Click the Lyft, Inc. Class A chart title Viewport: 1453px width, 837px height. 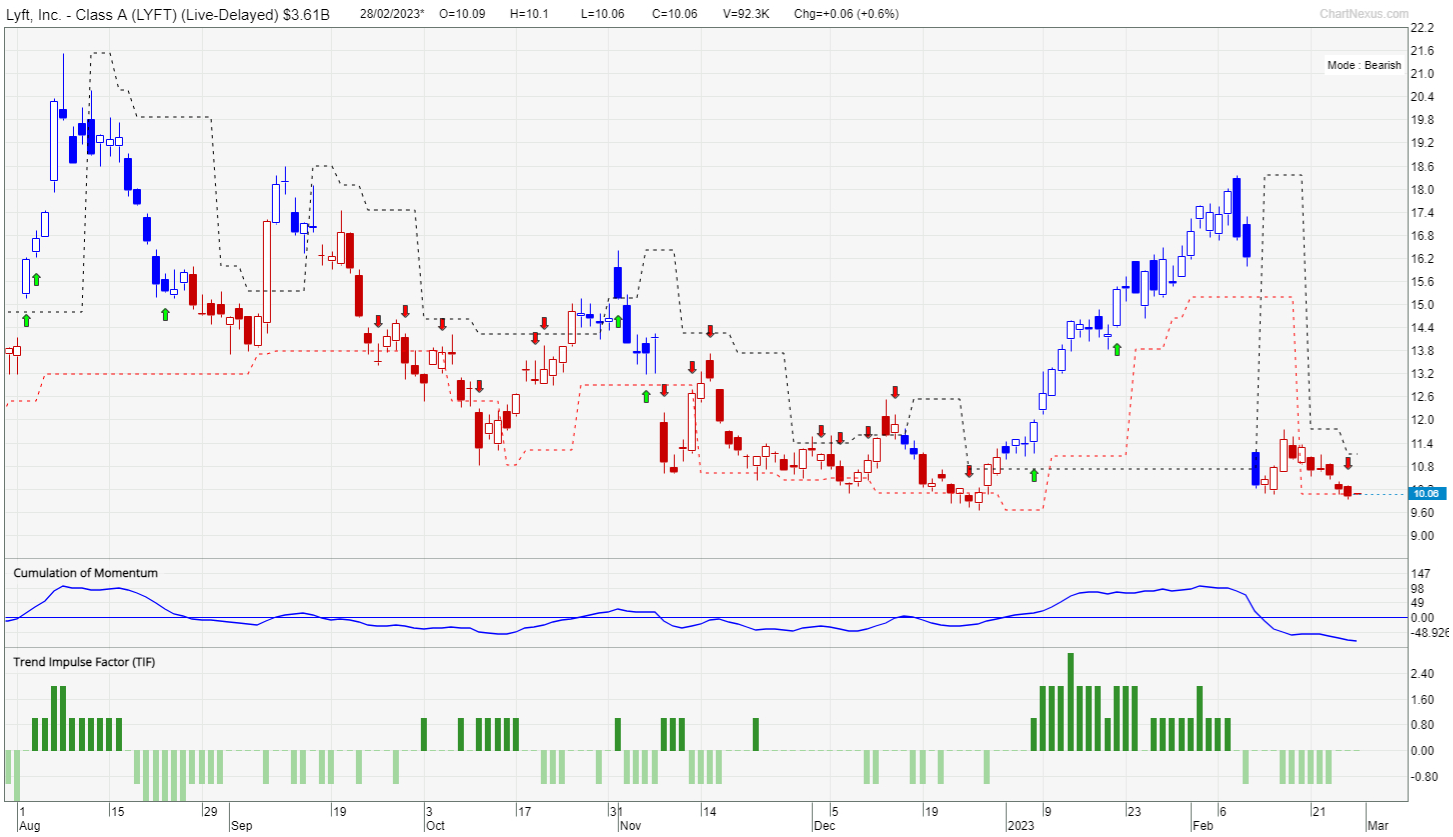(x=167, y=15)
